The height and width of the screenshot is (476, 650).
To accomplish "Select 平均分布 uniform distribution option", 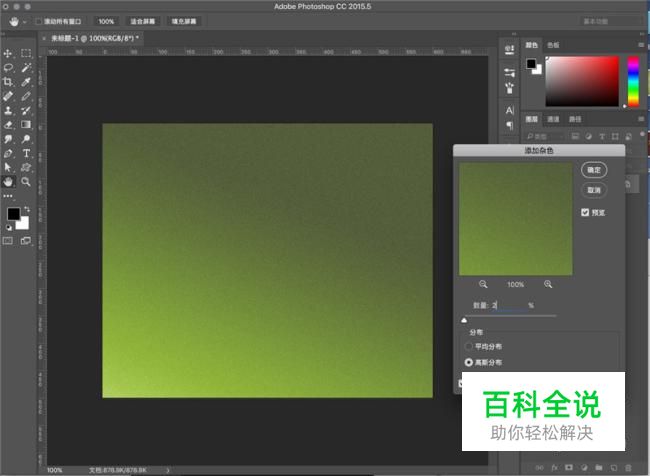I will pyautogui.click(x=470, y=346).
